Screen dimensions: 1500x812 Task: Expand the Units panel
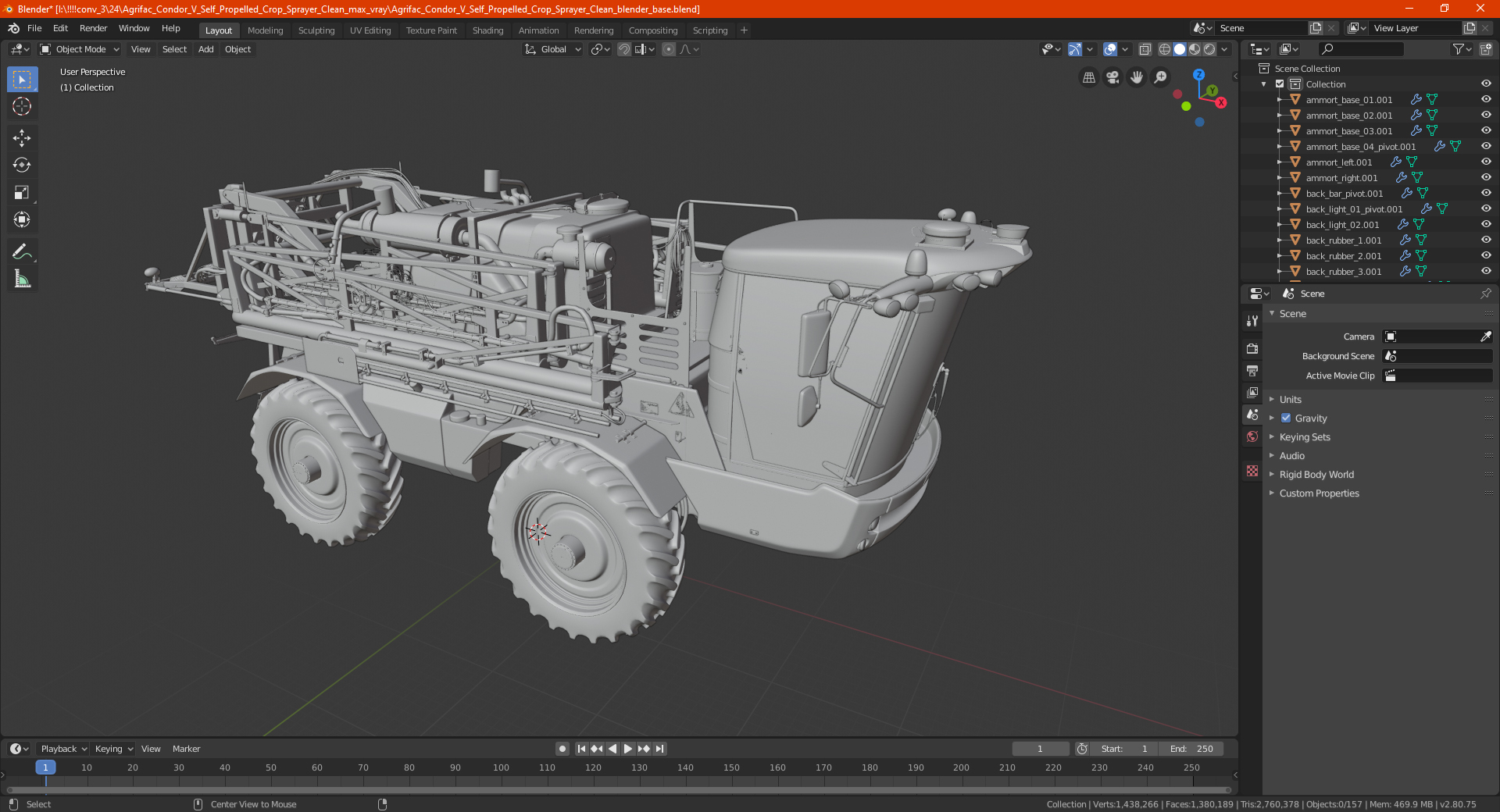[x=1290, y=399]
